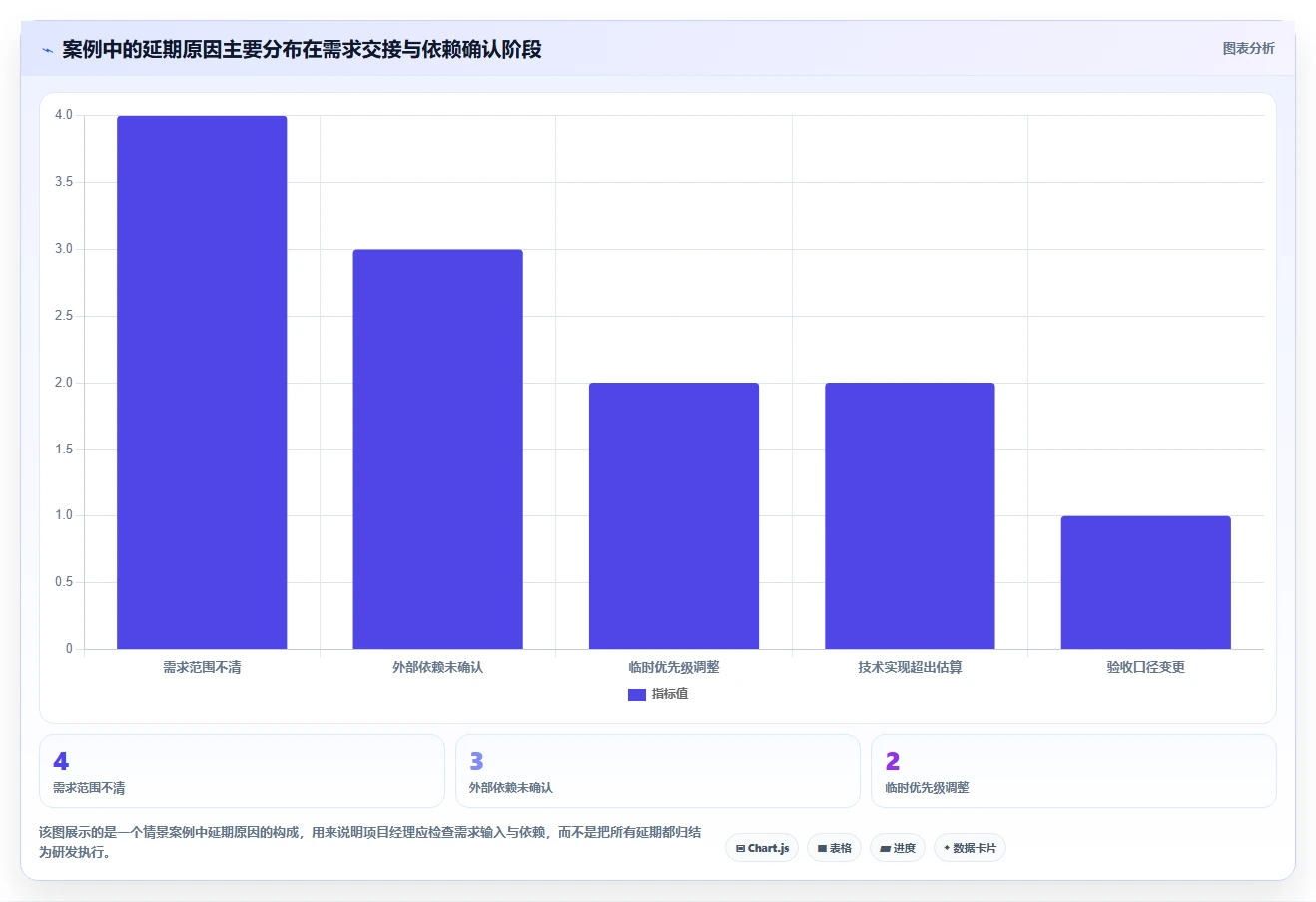
Task: Click the 临时优先级调整 bar in the chart
Action: [x=674, y=515]
